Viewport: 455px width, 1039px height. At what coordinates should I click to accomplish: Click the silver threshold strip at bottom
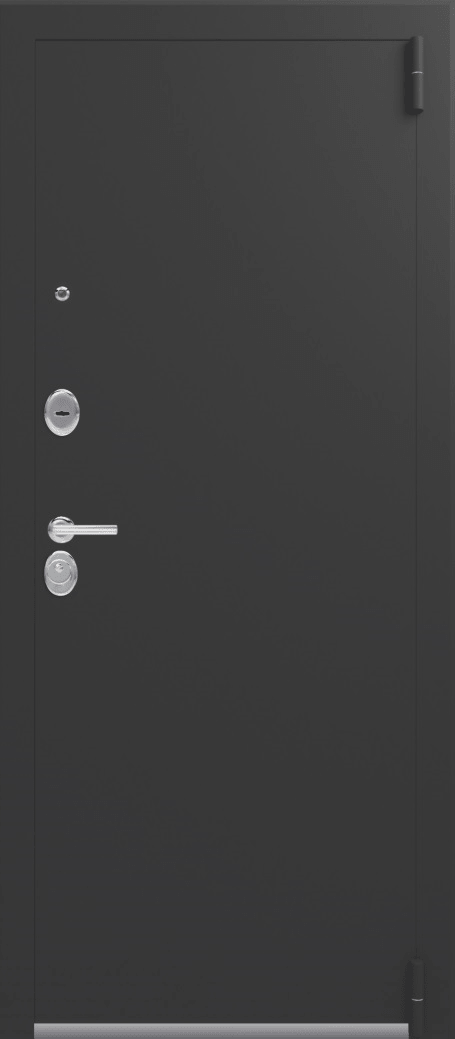coord(225,1031)
